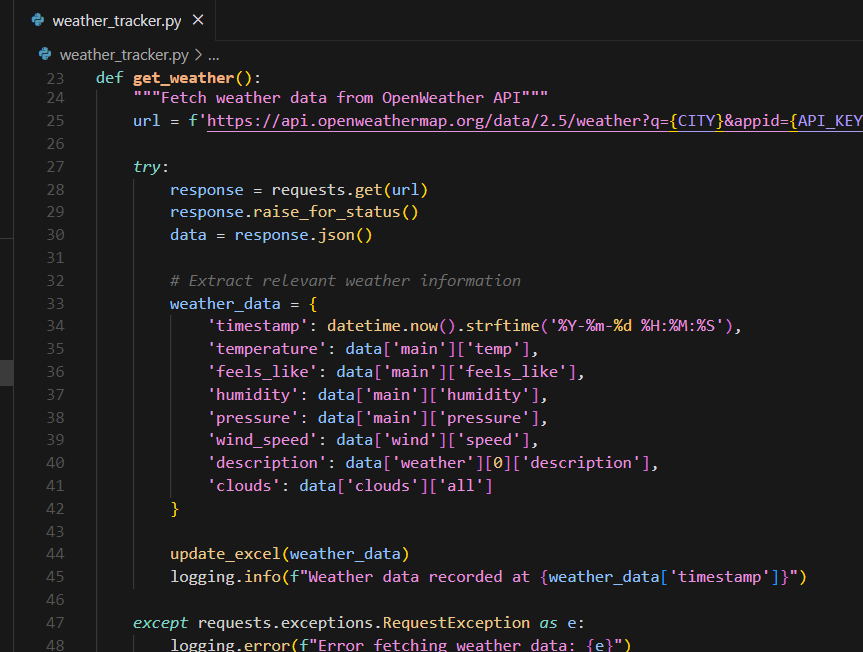Image resolution: width=863 pixels, height=652 pixels.
Task: Click the 'Extract relevant weather information' comment
Action: 345,280
